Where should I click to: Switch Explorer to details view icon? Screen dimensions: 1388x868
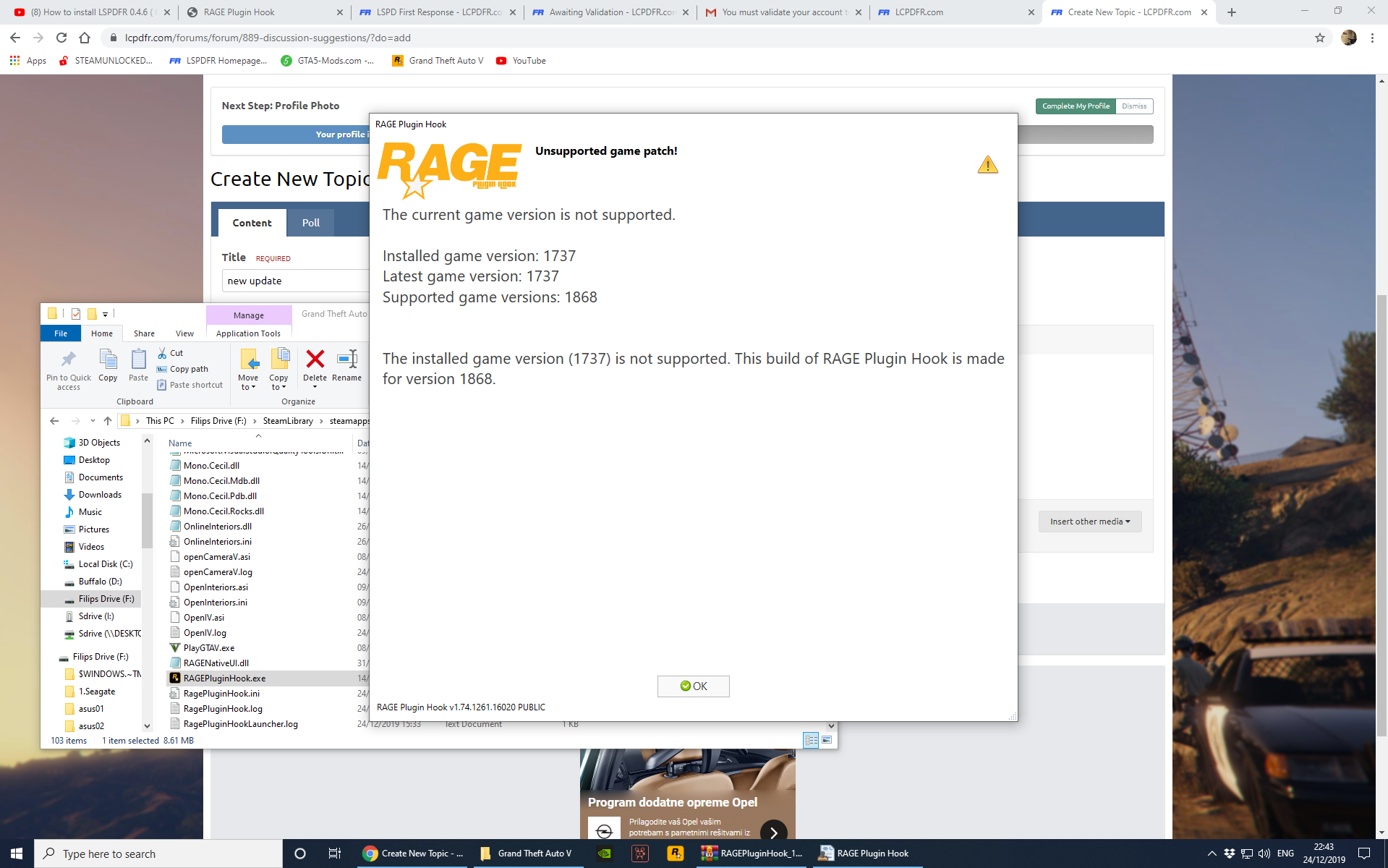[x=811, y=740]
